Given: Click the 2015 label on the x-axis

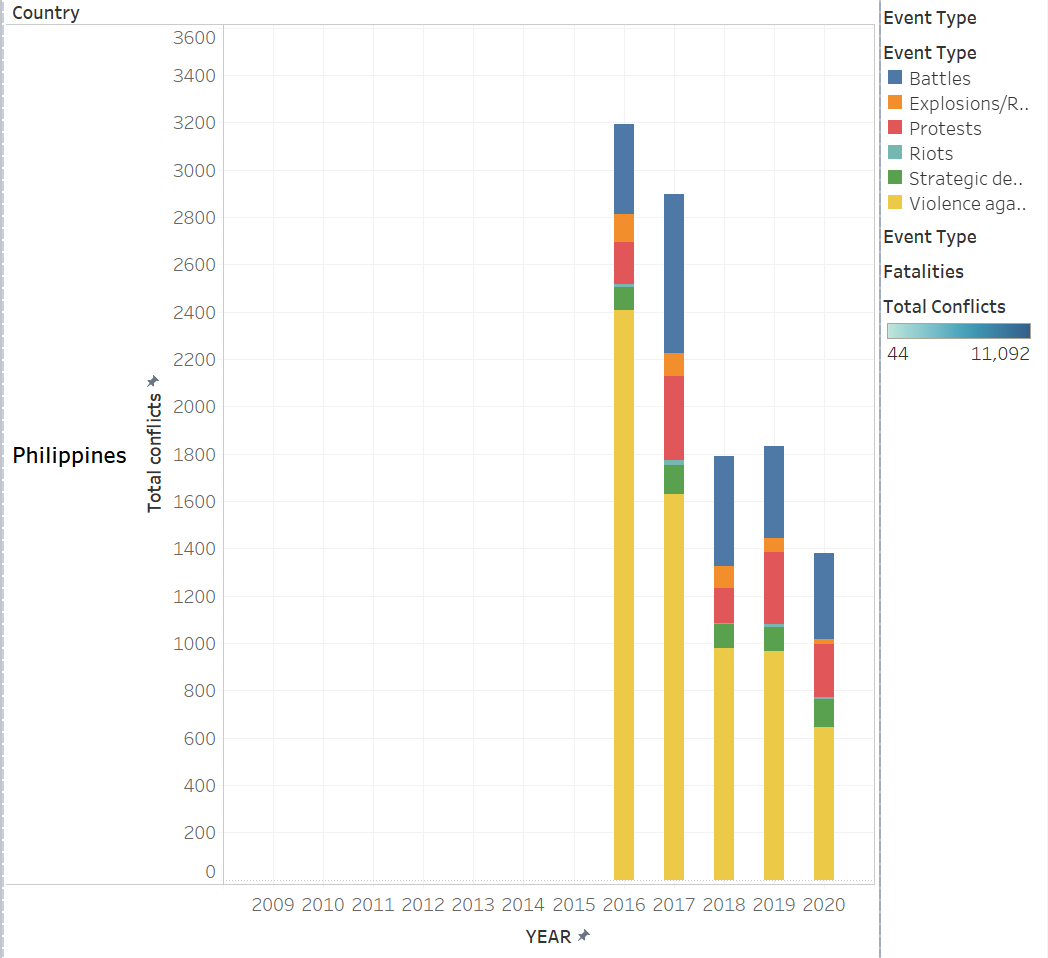Looking at the screenshot, I should 573,905.
